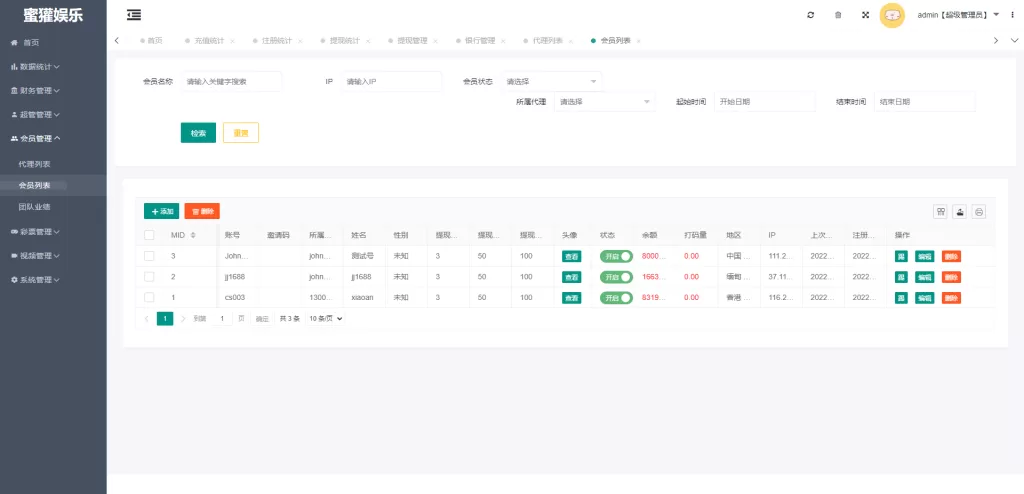Click the small 跟 button for John row
Viewport: 1024px width, 494px height.
(901, 256)
